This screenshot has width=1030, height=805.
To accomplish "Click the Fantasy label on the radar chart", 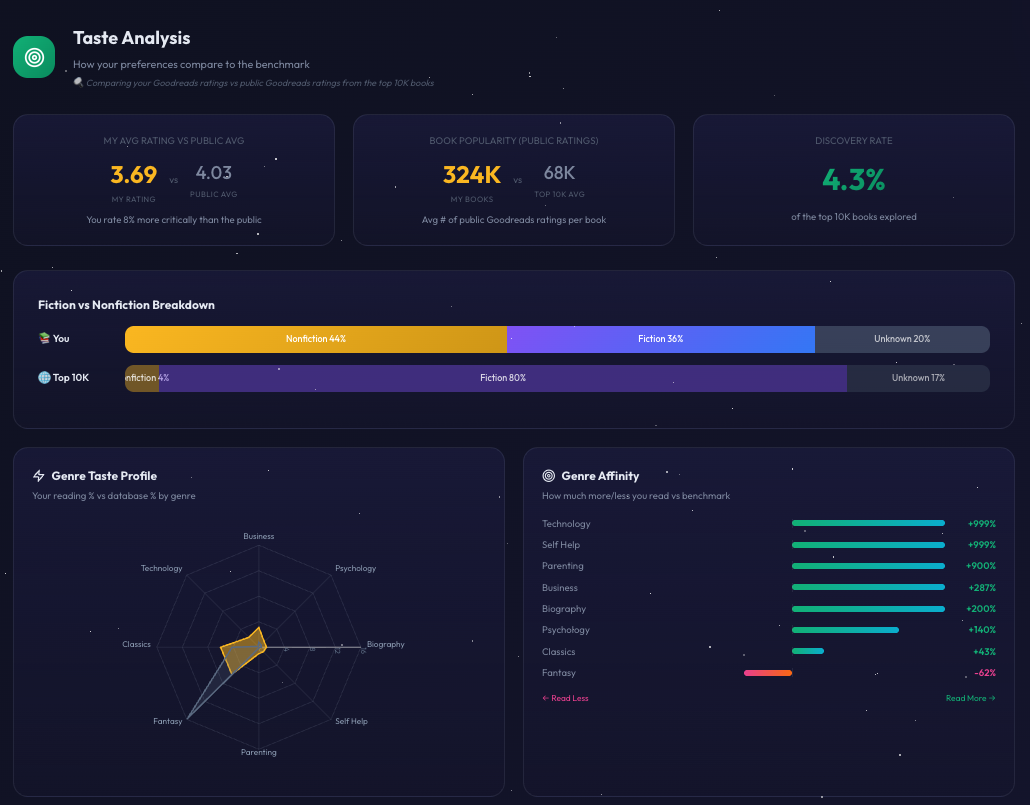I will pyautogui.click(x=167, y=721).
